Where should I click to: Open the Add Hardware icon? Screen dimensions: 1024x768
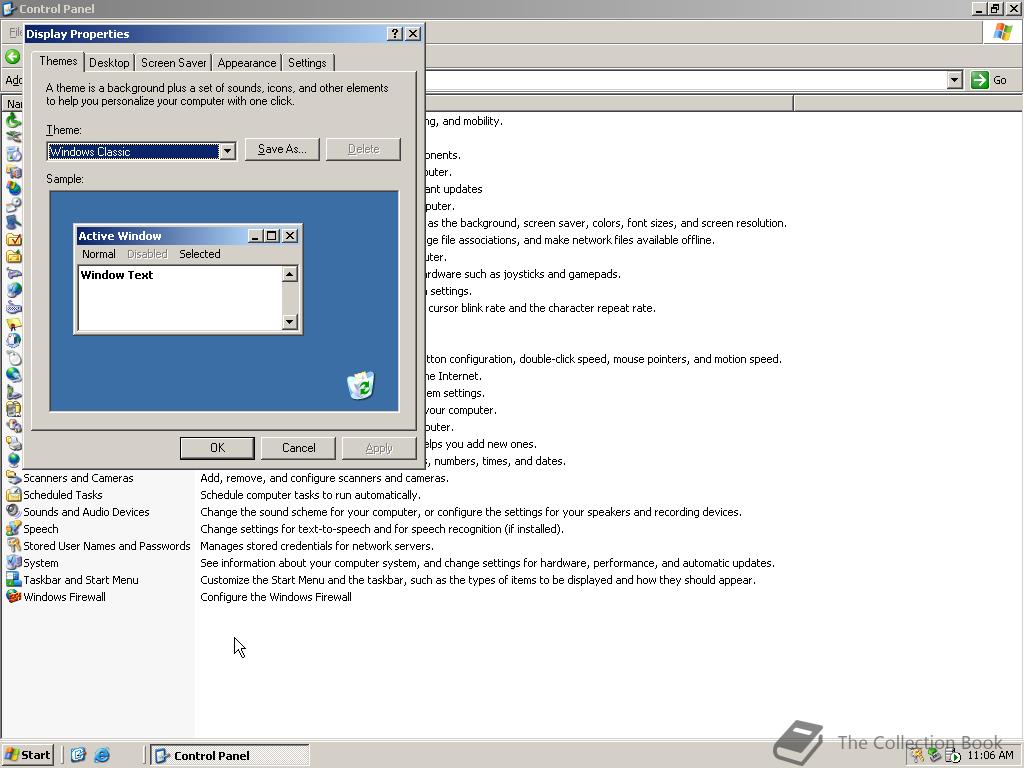(x=13, y=138)
